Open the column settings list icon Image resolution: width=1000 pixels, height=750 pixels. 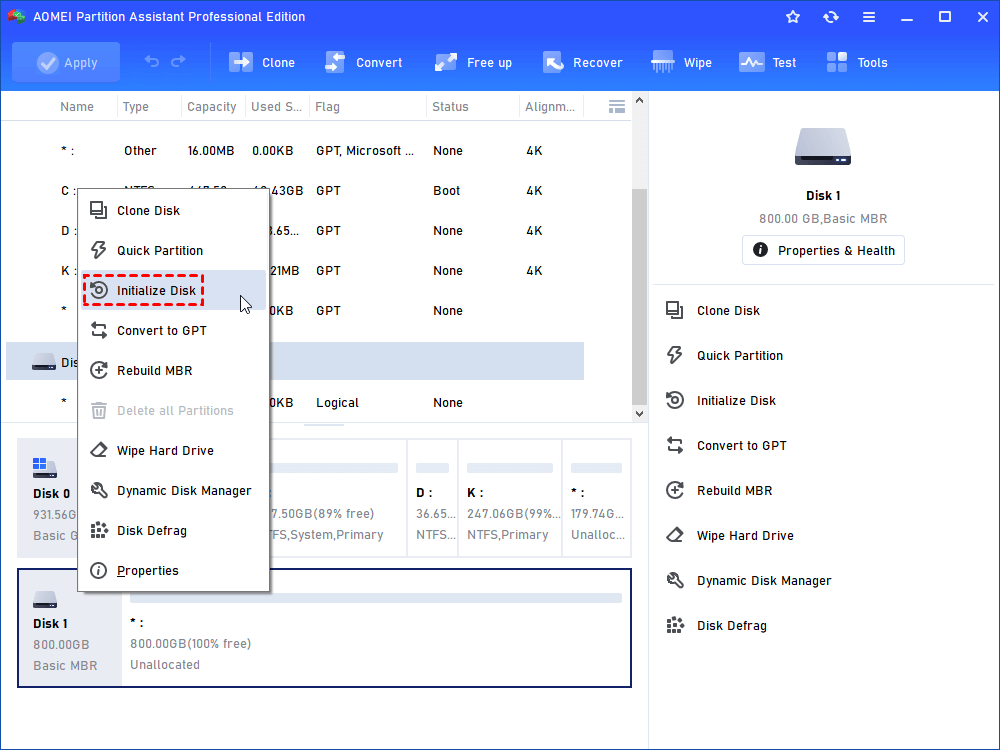pyautogui.click(x=617, y=107)
